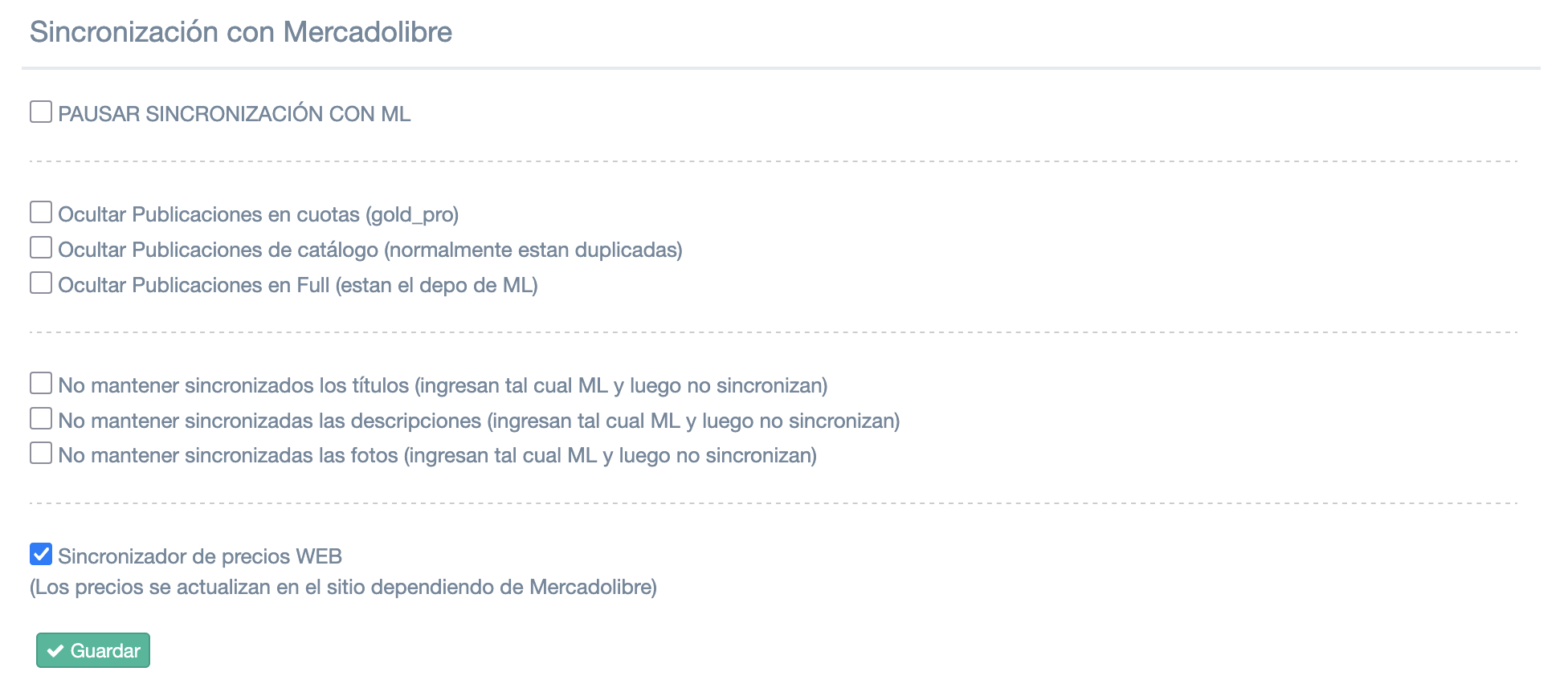The height and width of the screenshot is (700, 1568).
Task: Click the 'PAUSAR SINCRONIZACIÓN CON ML' label text
Action: (234, 114)
